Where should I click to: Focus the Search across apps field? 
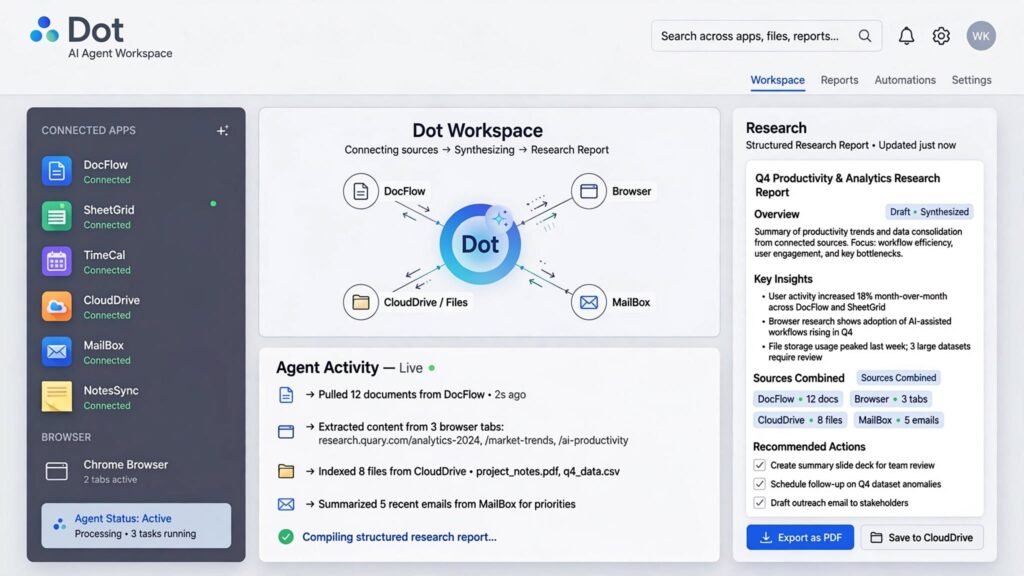click(x=766, y=36)
